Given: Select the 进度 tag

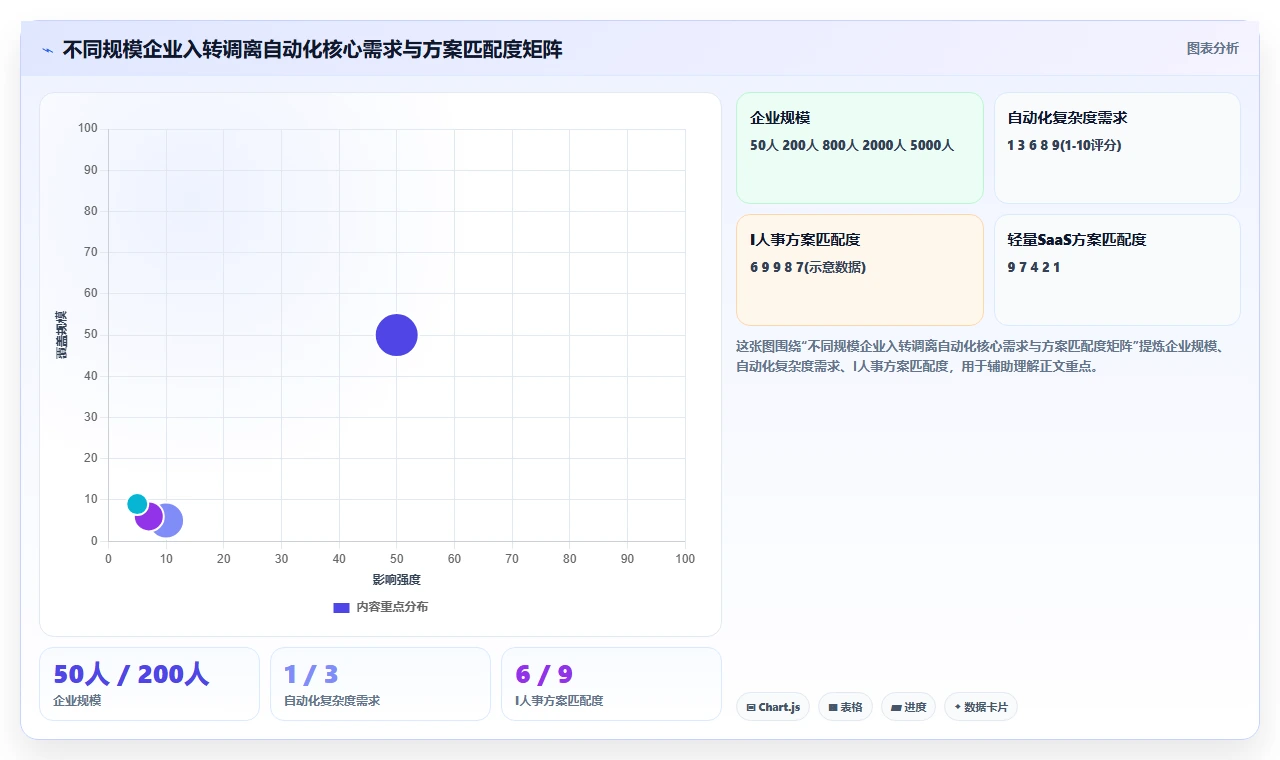Looking at the screenshot, I should click(908, 707).
